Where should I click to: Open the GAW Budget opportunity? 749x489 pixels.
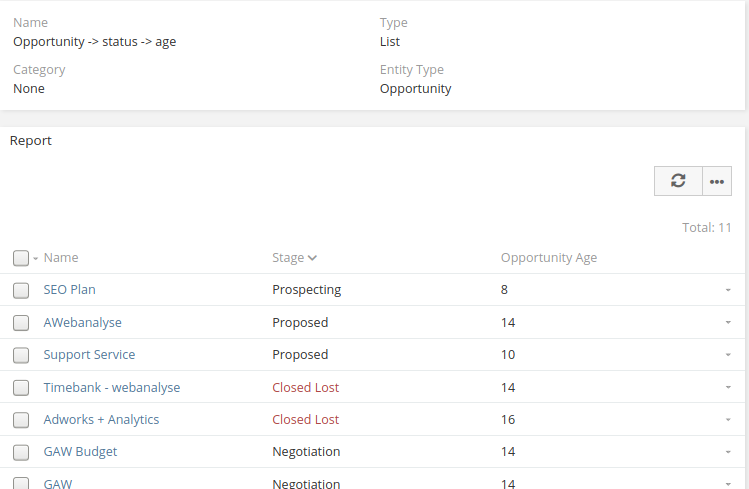pyautogui.click(x=80, y=452)
